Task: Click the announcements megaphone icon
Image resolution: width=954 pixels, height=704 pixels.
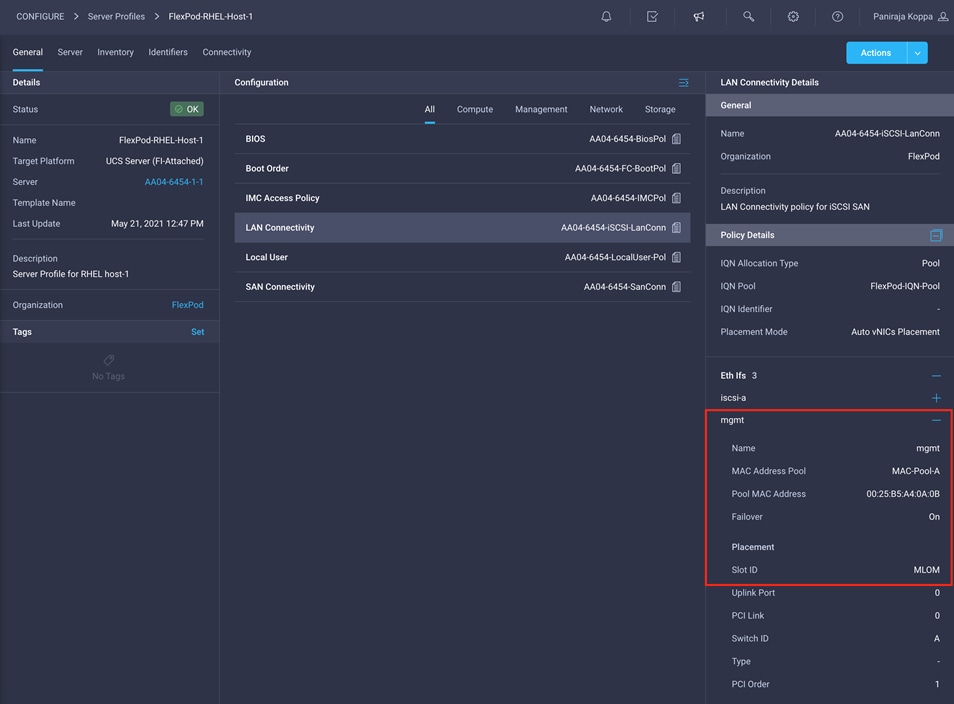Action: tap(698, 16)
